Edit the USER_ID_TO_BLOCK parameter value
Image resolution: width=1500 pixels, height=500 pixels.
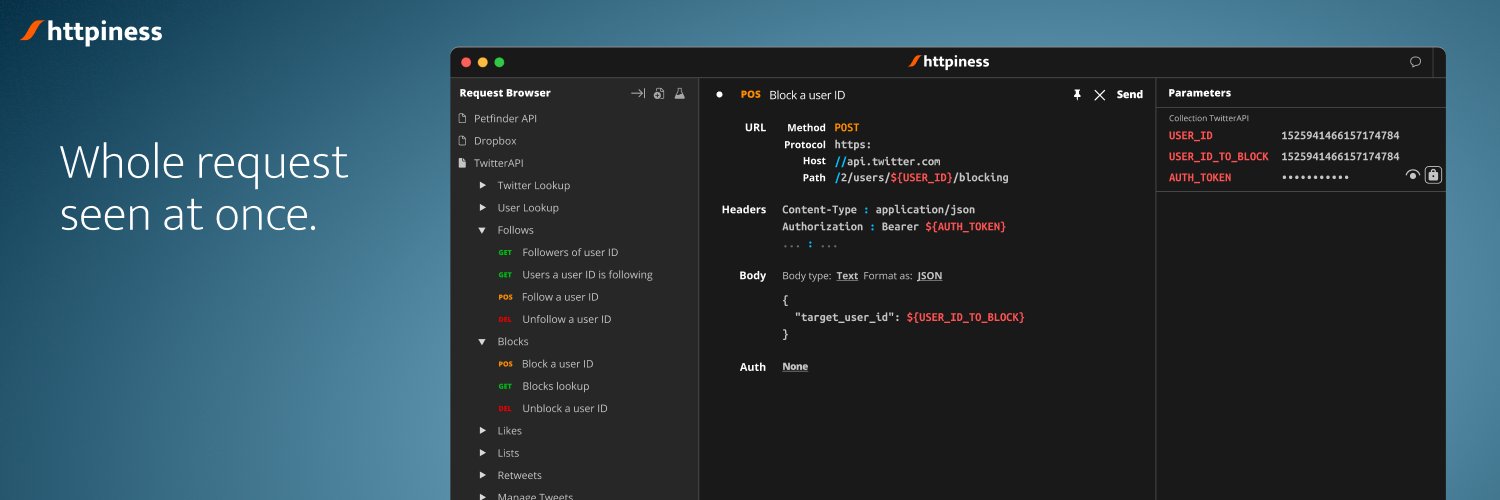(1340, 157)
